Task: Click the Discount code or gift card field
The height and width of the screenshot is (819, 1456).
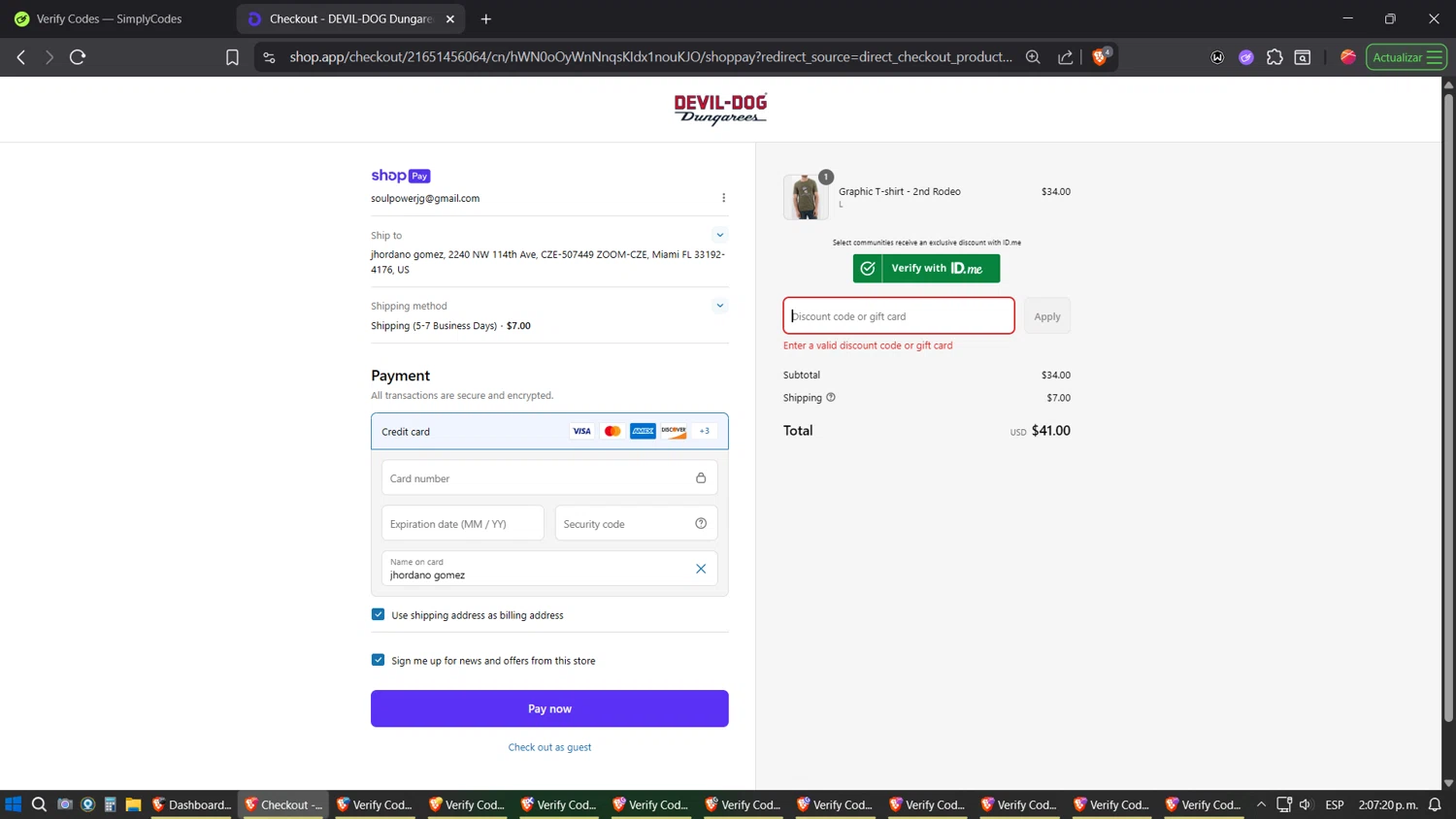Action: (899, 315)
